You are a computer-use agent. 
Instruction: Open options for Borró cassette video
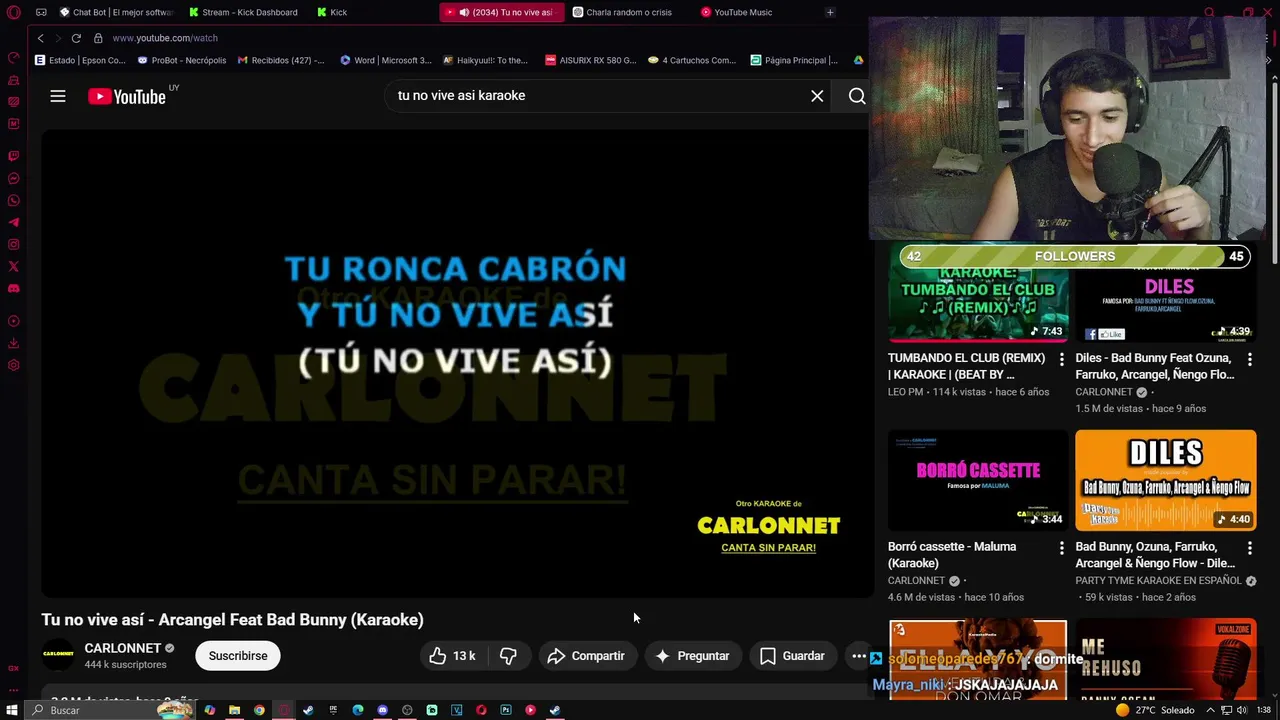[x=1062, y=547]
